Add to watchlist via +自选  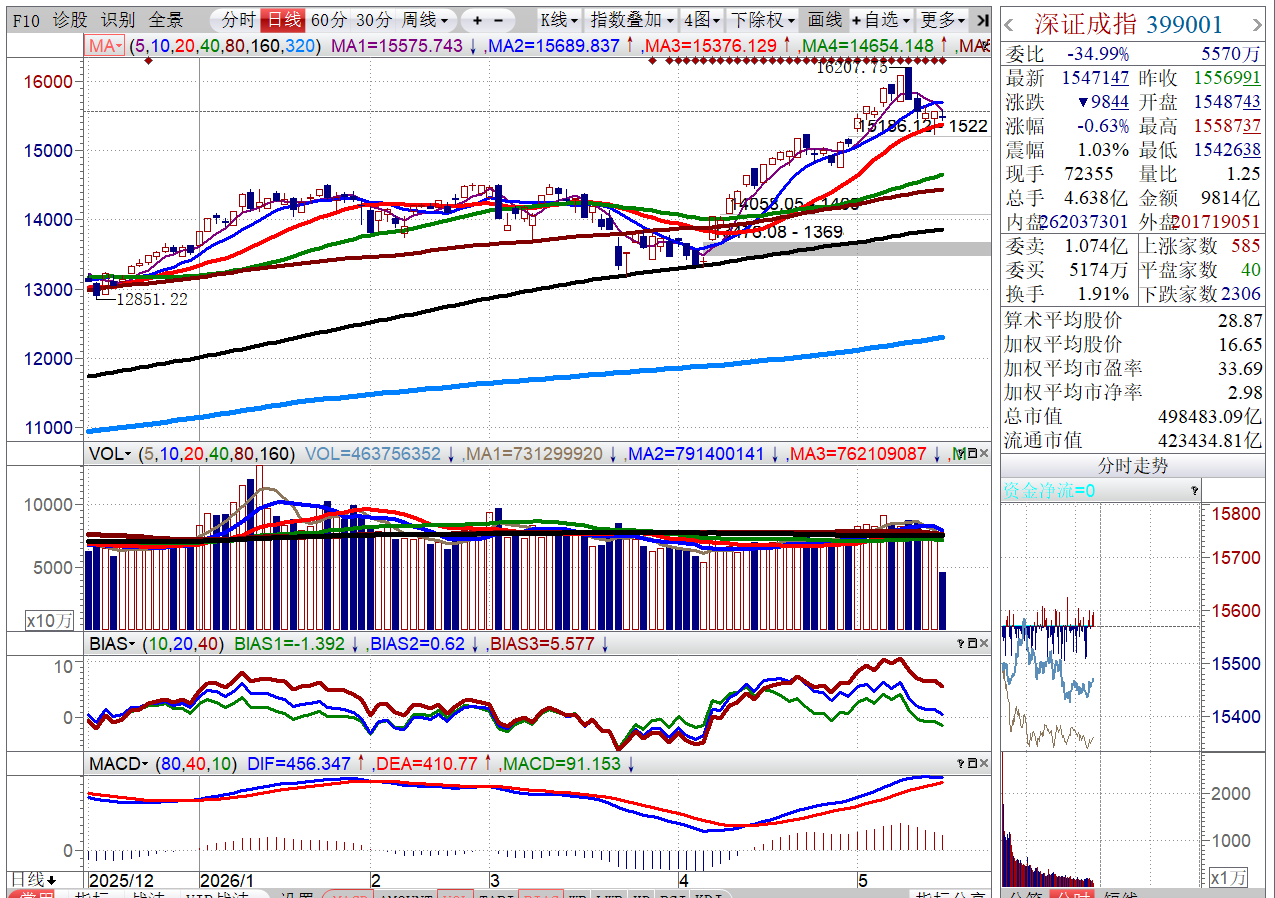(882, 20)
